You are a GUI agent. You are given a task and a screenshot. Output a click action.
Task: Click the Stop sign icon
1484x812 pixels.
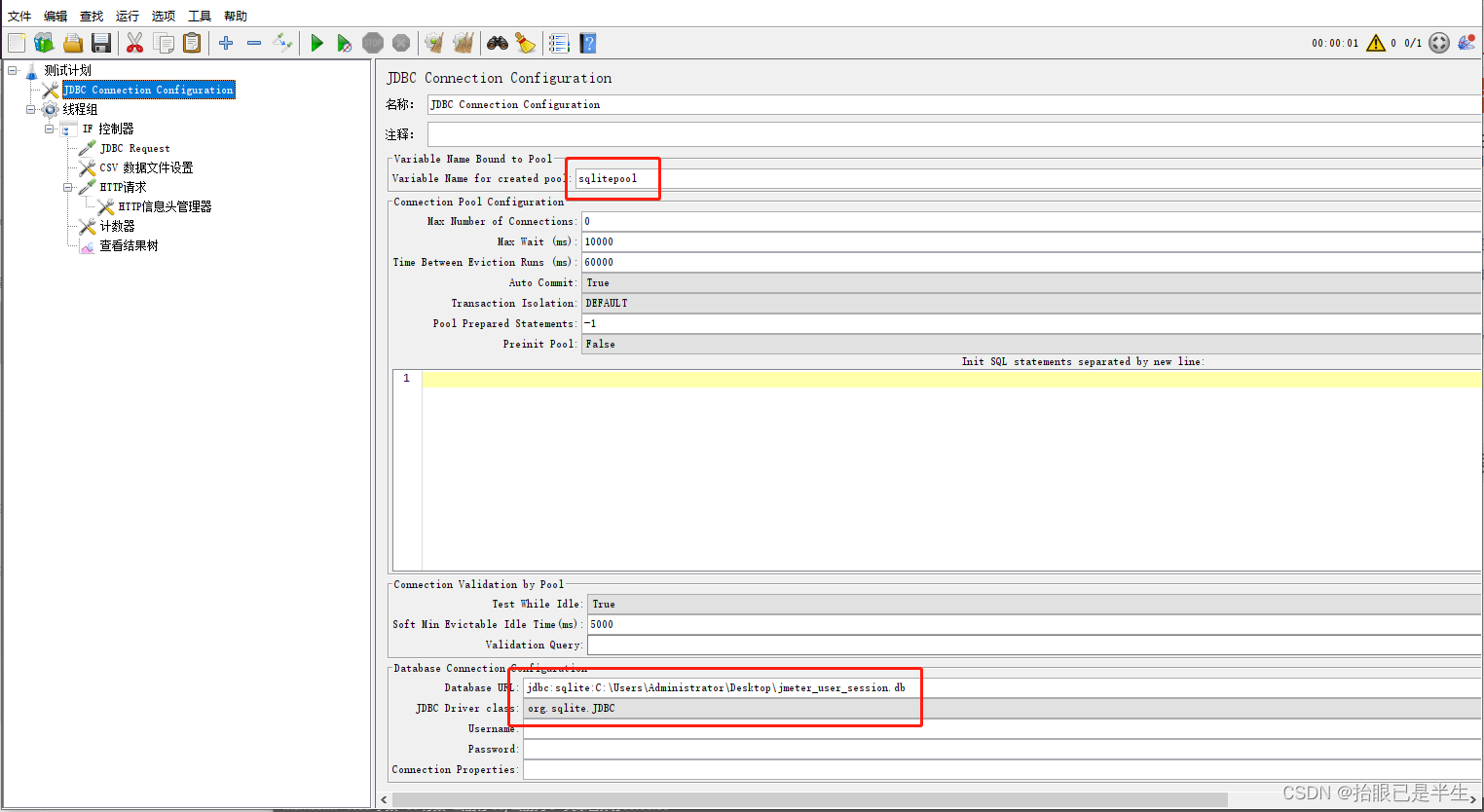click(373, 43)
